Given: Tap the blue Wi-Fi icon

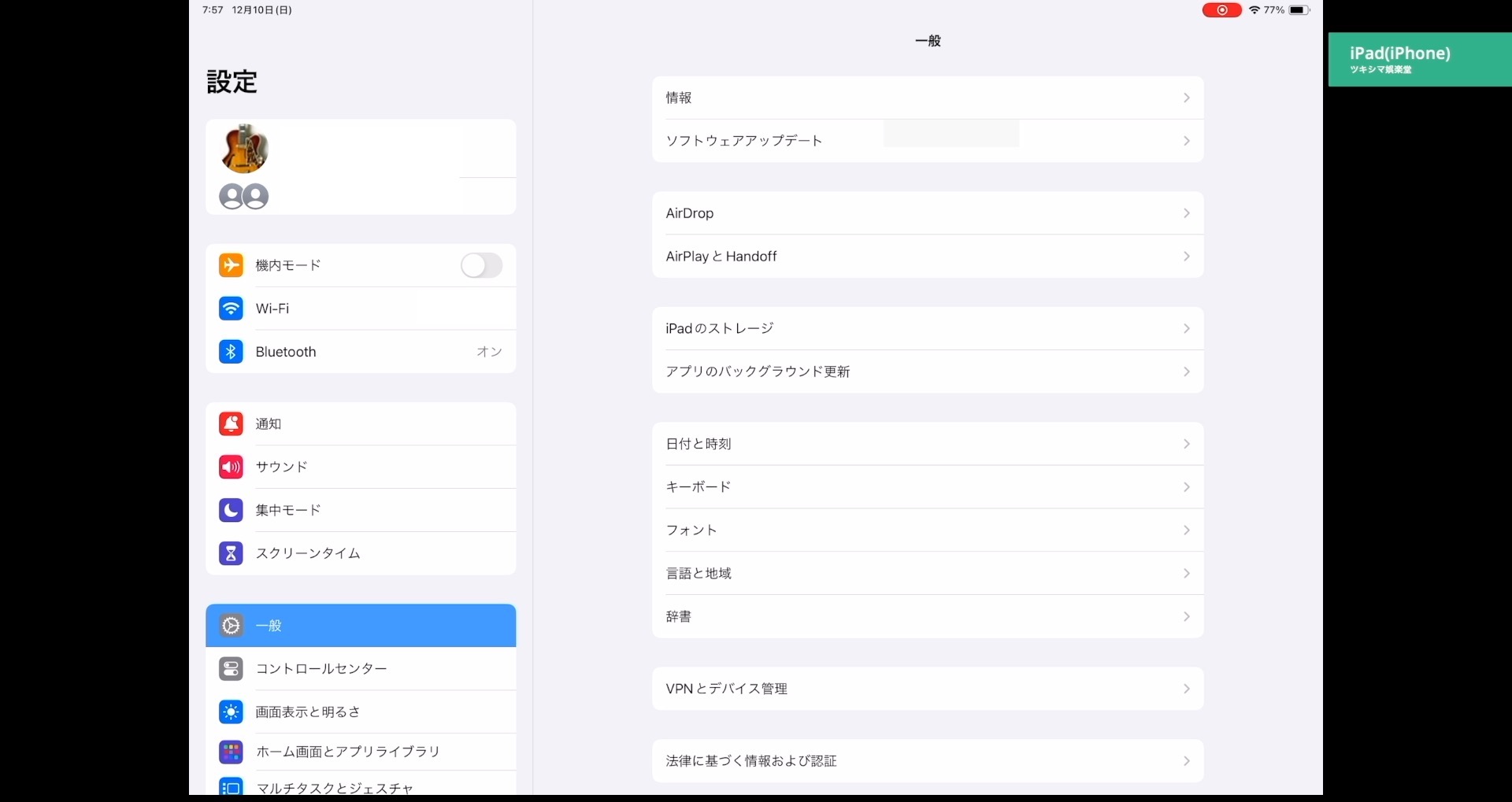Looking at the screenshot, I should [x=231, y=309].
